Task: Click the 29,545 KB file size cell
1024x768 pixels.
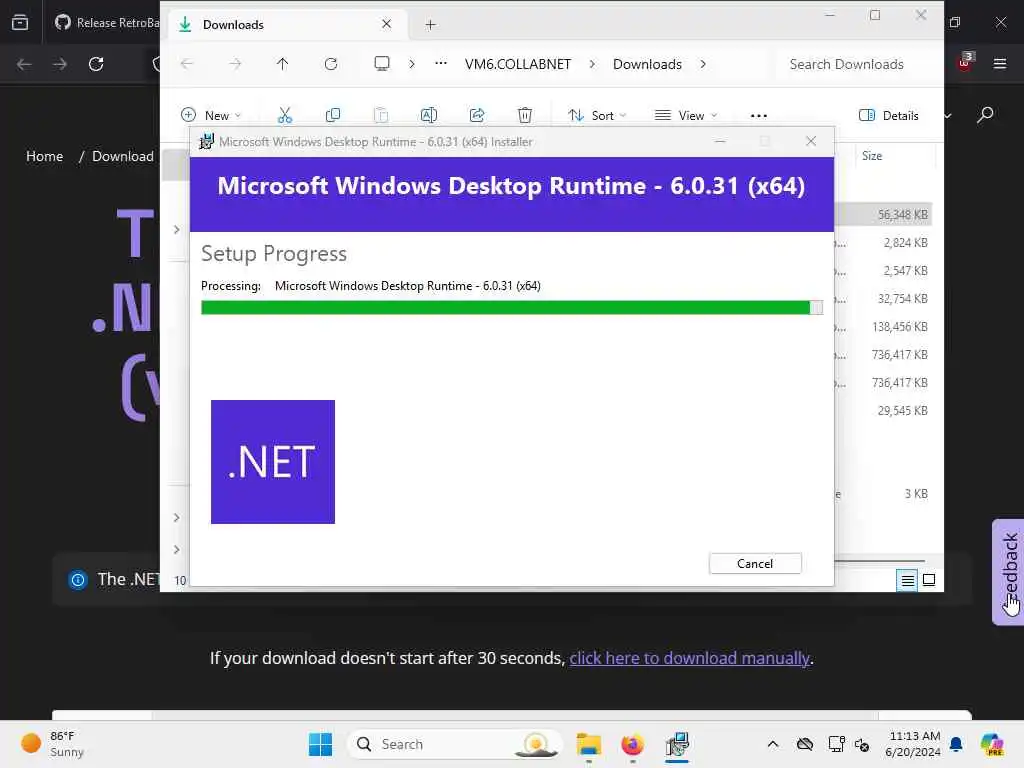Action: [903, 411]
